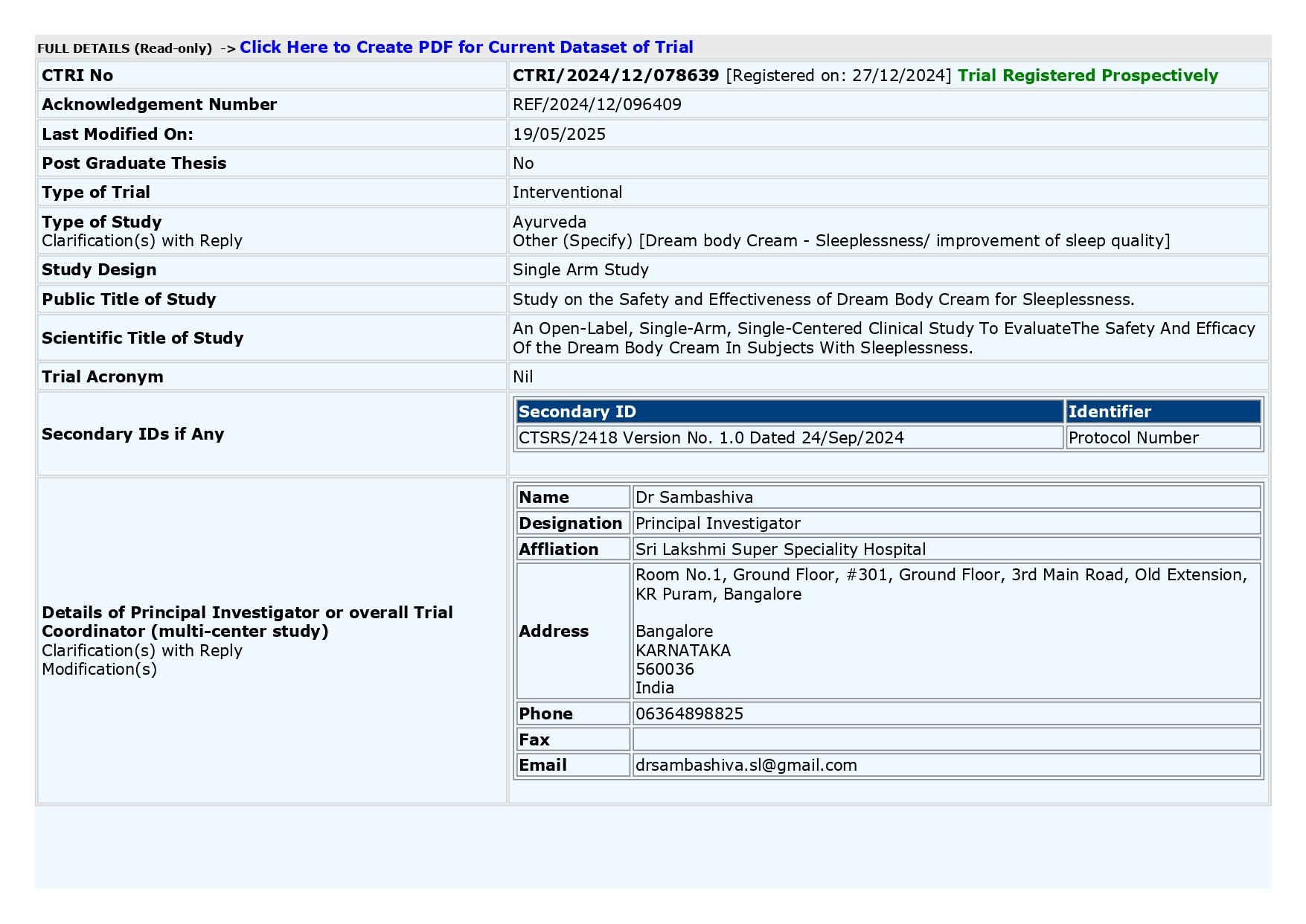Click the Trial Registered Prospectively status text
This screenshot has height=924, width=1306.
(1086, 75)
